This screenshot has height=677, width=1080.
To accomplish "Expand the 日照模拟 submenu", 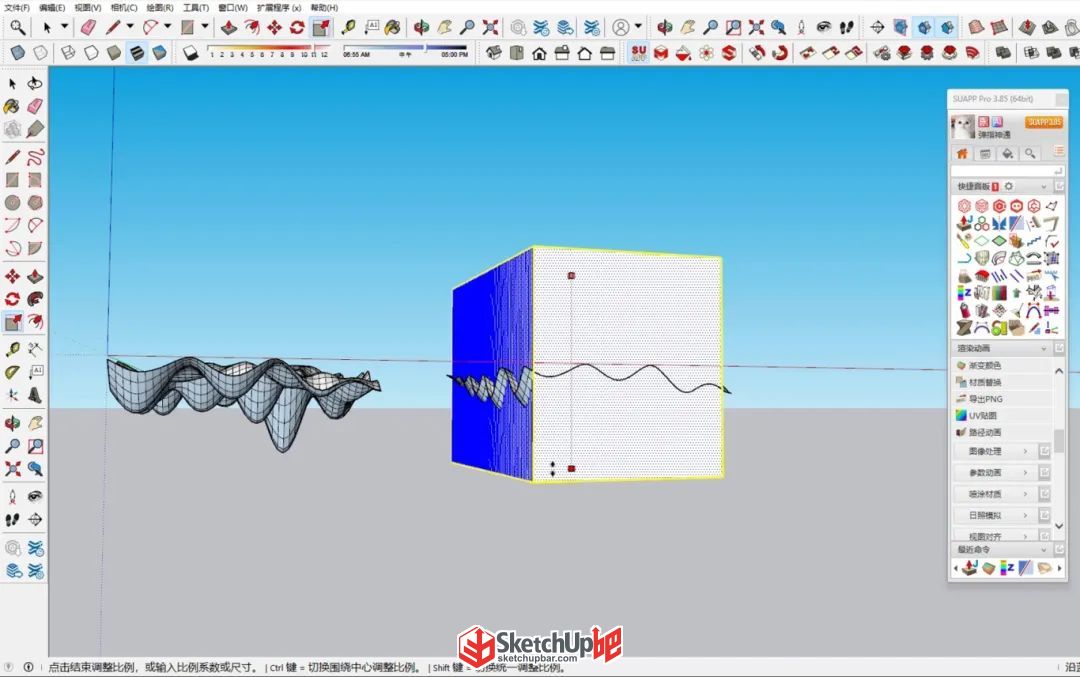I will coord(995,515).
